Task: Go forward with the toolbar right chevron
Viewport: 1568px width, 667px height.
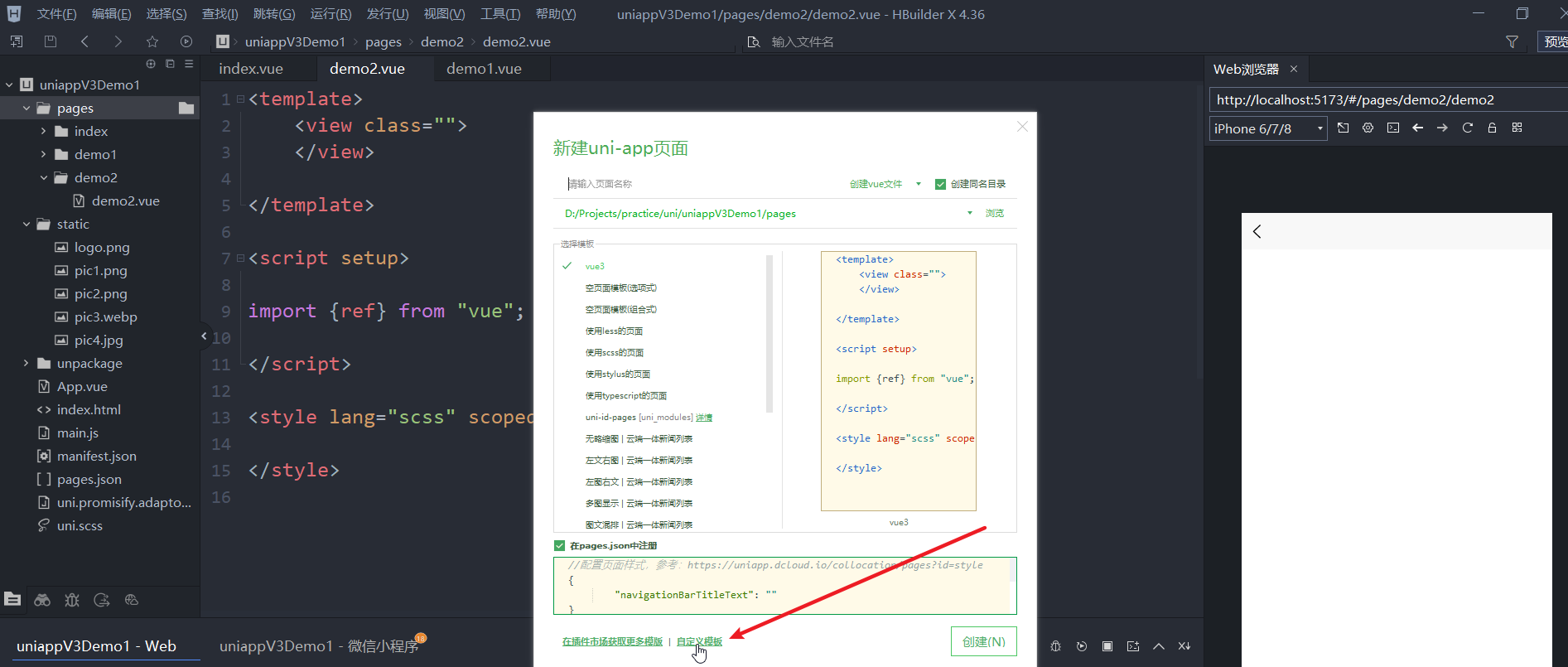Action: coord(118,41)
